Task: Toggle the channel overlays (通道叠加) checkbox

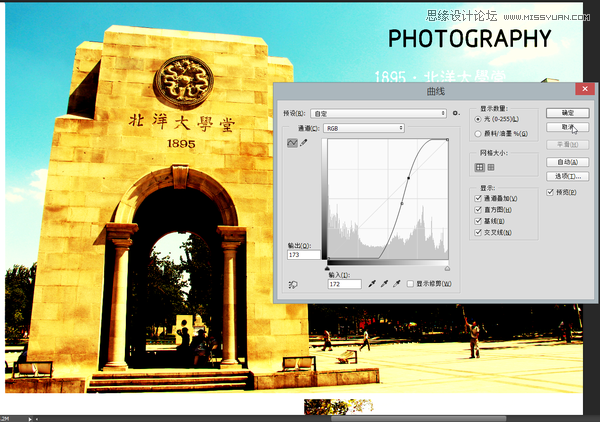Action: point(478,198)
